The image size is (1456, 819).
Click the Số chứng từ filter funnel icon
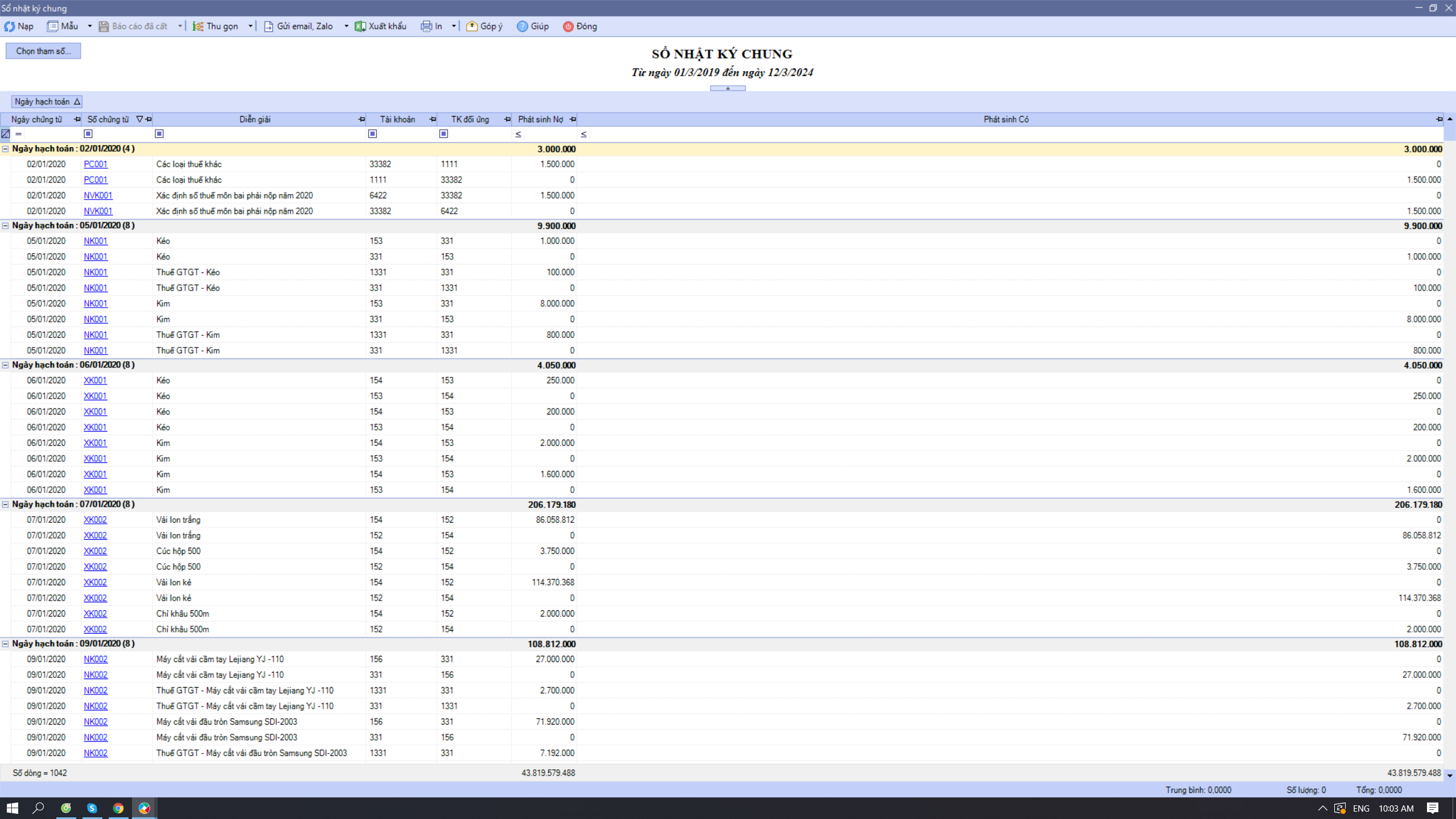coord(139,119)
